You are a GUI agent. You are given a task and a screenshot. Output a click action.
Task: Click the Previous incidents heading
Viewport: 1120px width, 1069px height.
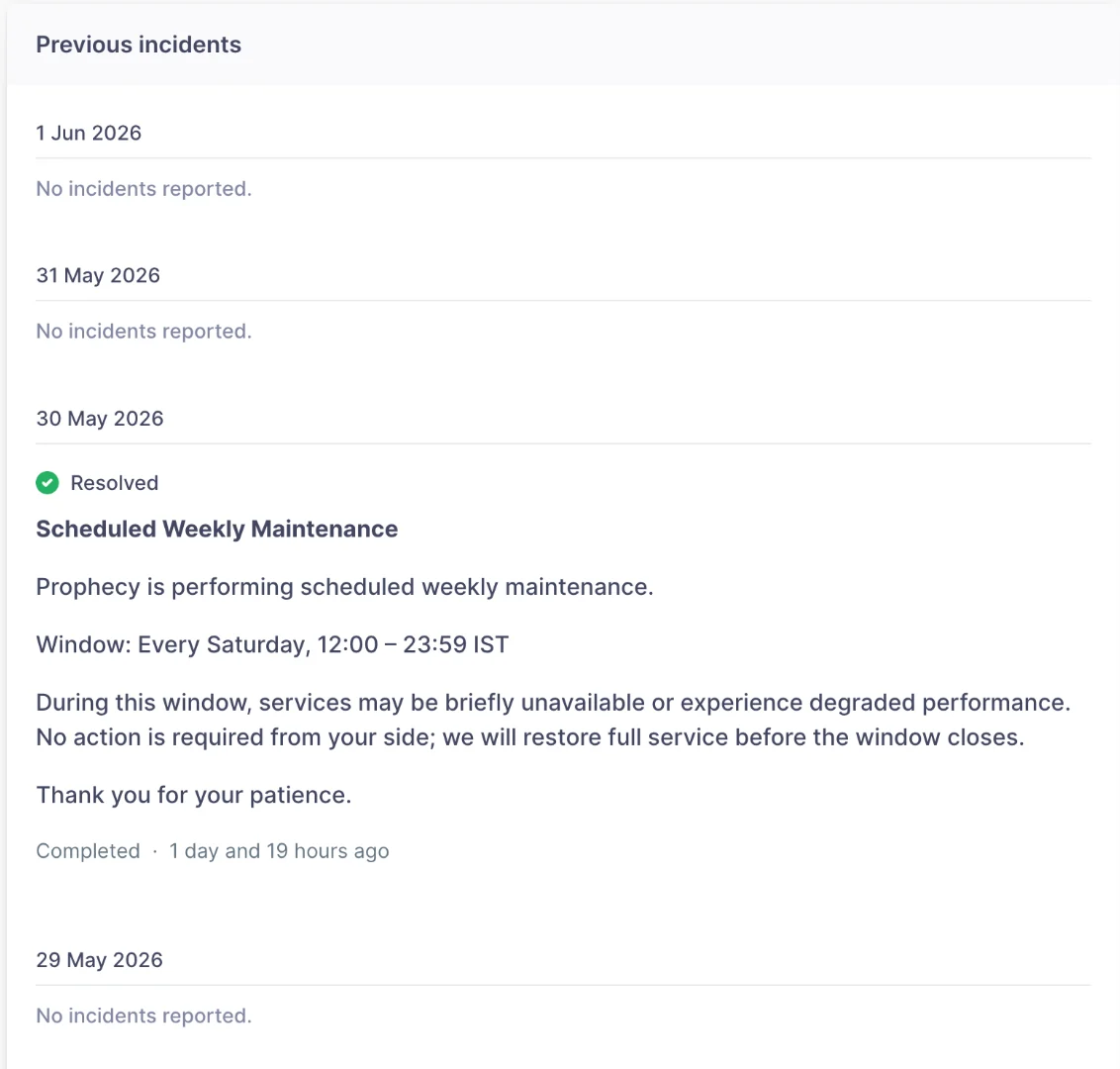pyautogui.click(x=139, y=45)
